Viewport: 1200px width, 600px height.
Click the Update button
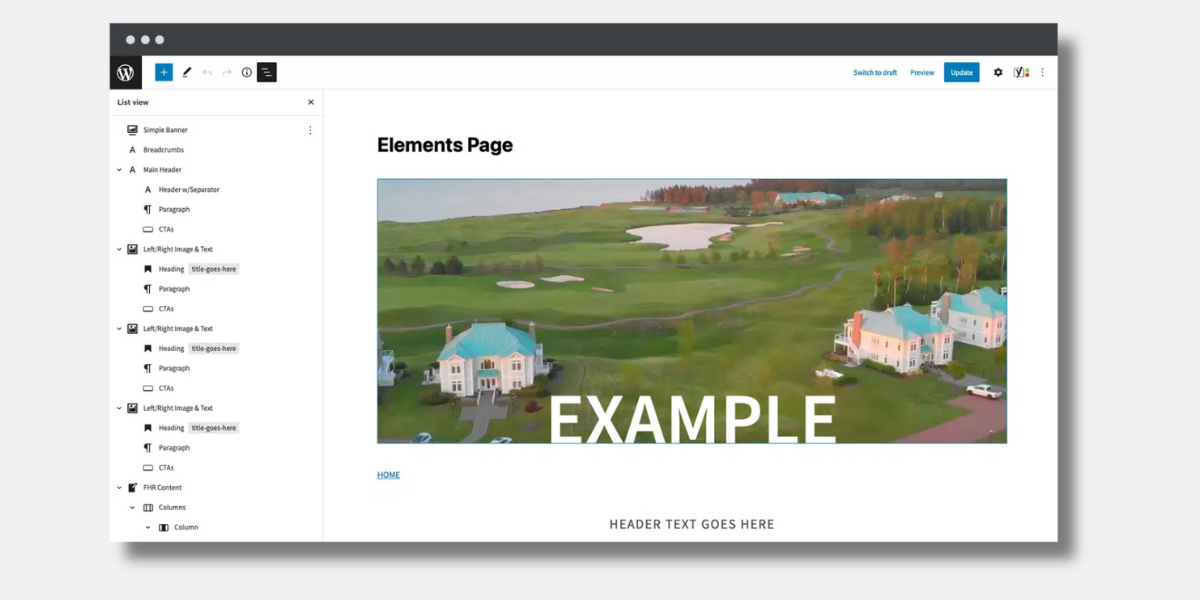tap(961, 72)
